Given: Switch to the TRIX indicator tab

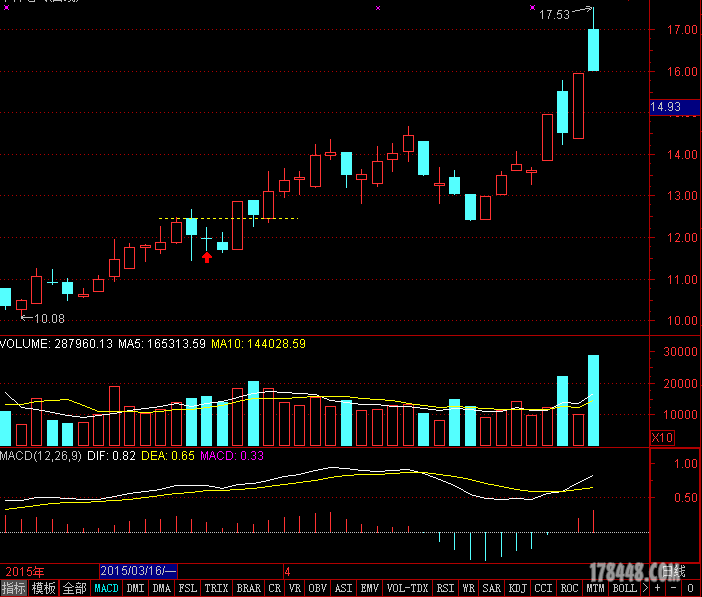Looking at the screenshot, I should coord(217,588).
